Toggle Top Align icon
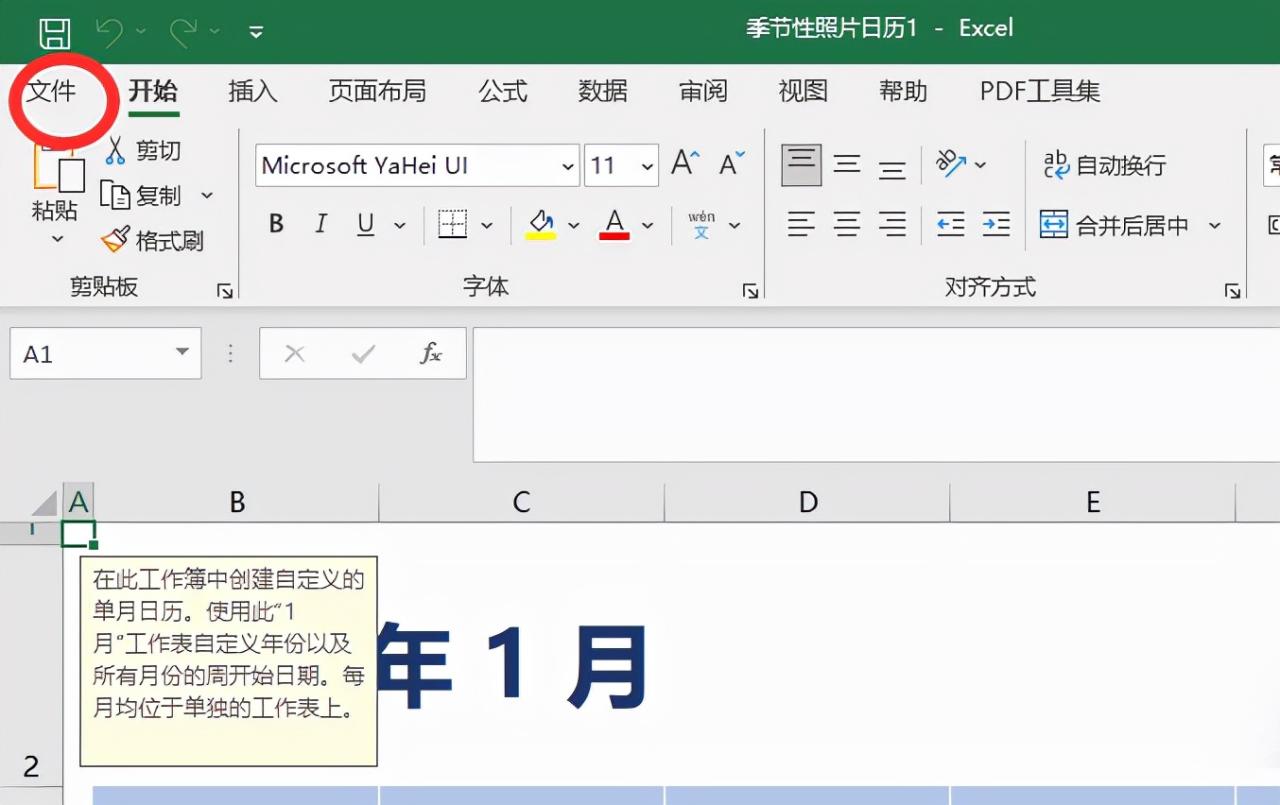Viewport: 1280px width, 805px height. [x=801, y=165]
